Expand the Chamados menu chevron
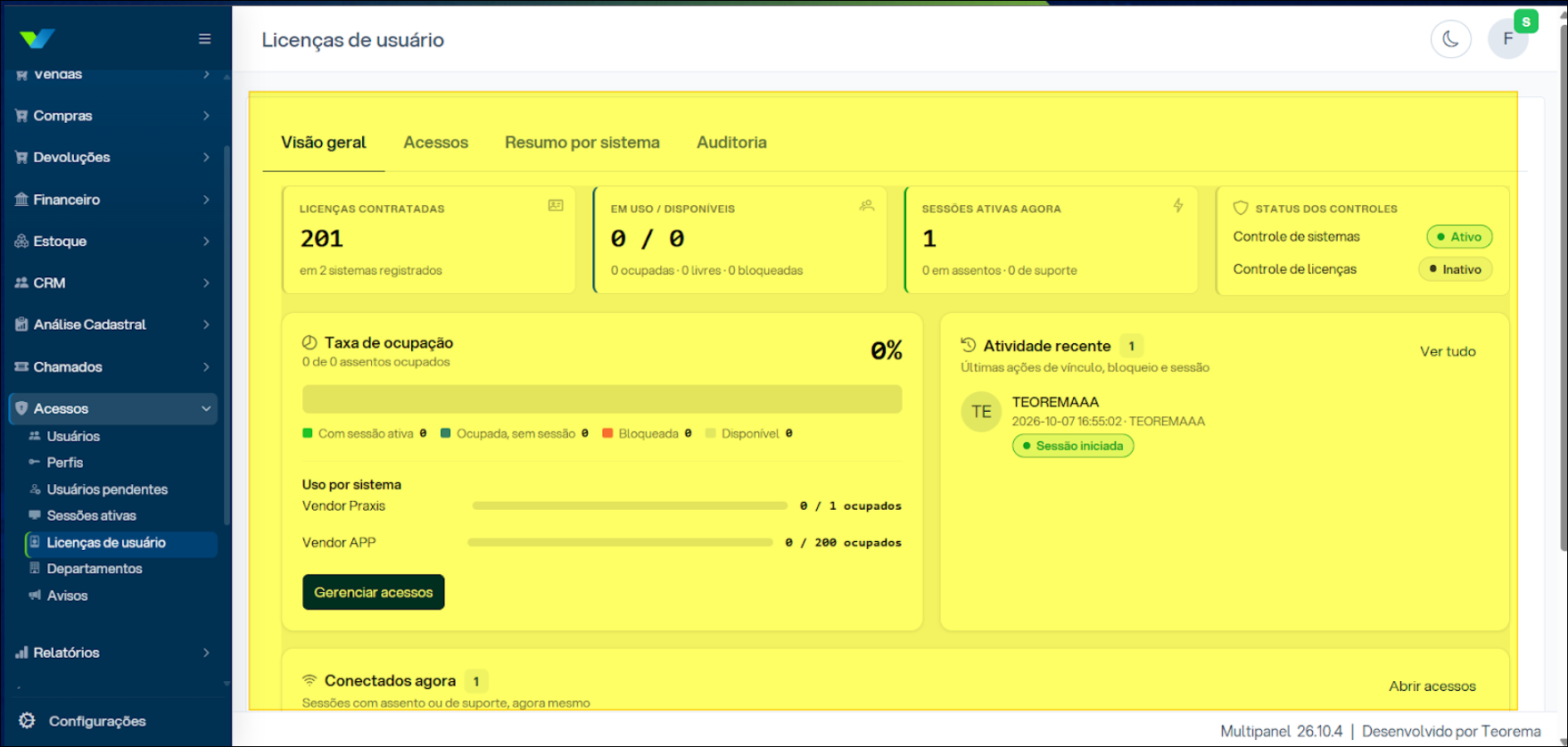 [206, 366]
